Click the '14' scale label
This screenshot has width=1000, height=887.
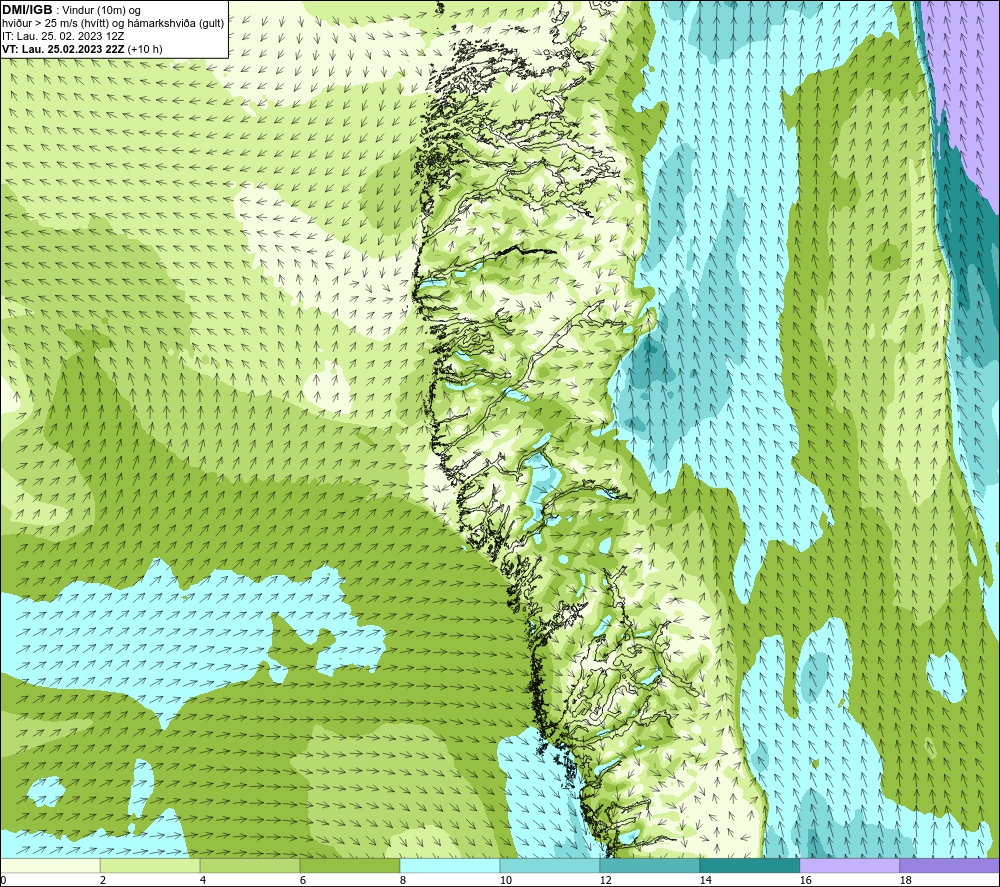click(x=705, y=881)
